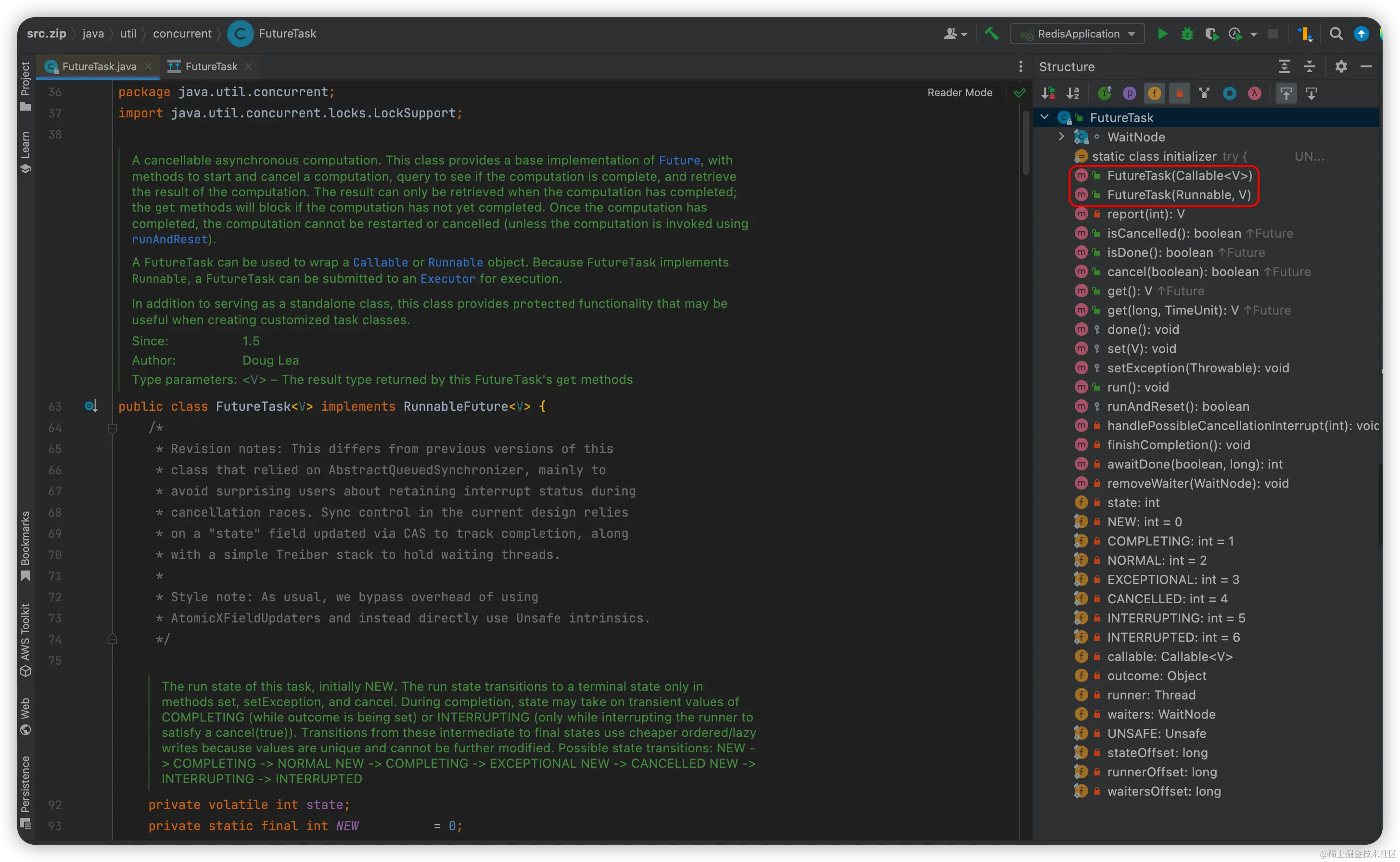Toggle Show Inherited green I icon
The height and width of the screenshot is (862, 1400).
pyautogui.click(x=1105, y=93)
